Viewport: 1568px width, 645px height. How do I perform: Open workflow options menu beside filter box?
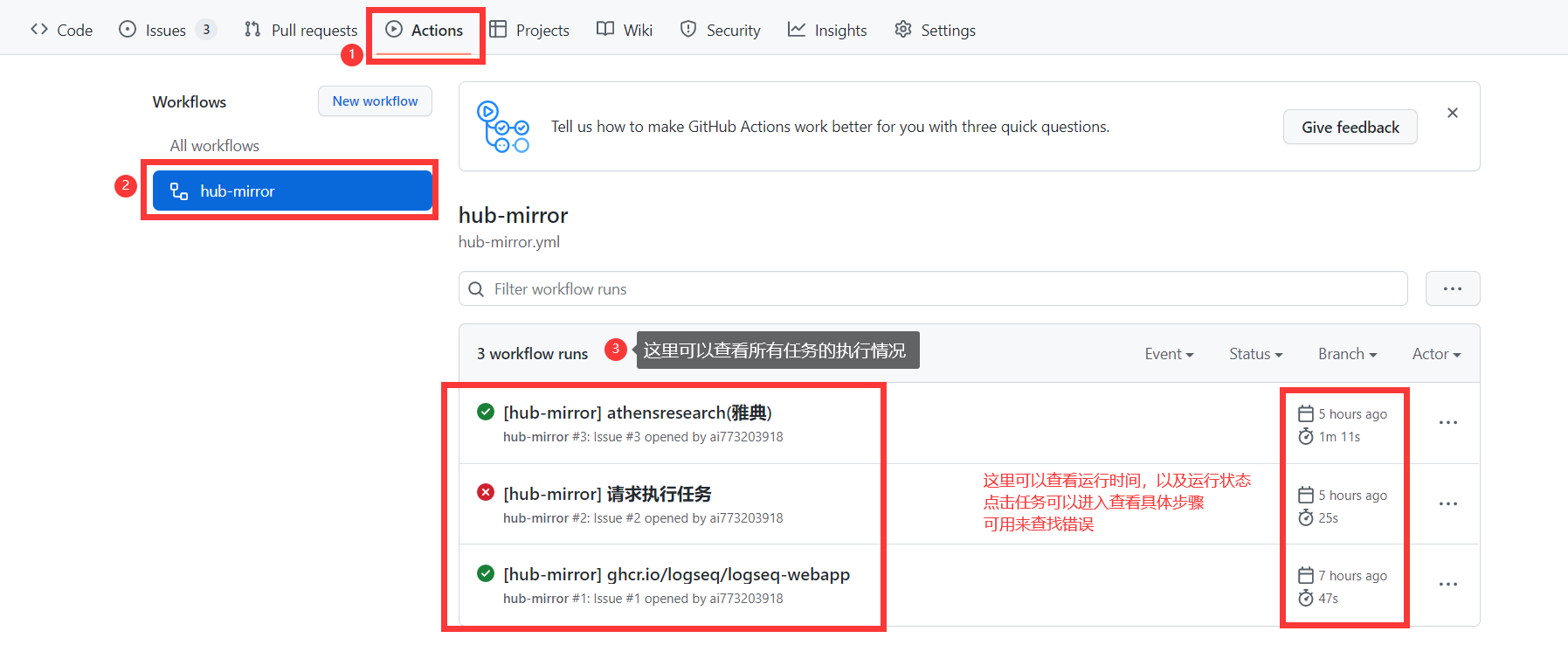[1453, 288]
